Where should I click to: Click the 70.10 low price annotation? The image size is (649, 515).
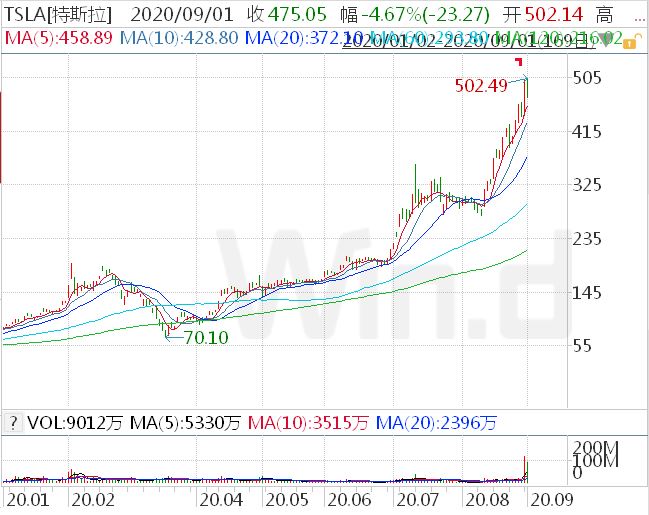(x=206, y=338)
